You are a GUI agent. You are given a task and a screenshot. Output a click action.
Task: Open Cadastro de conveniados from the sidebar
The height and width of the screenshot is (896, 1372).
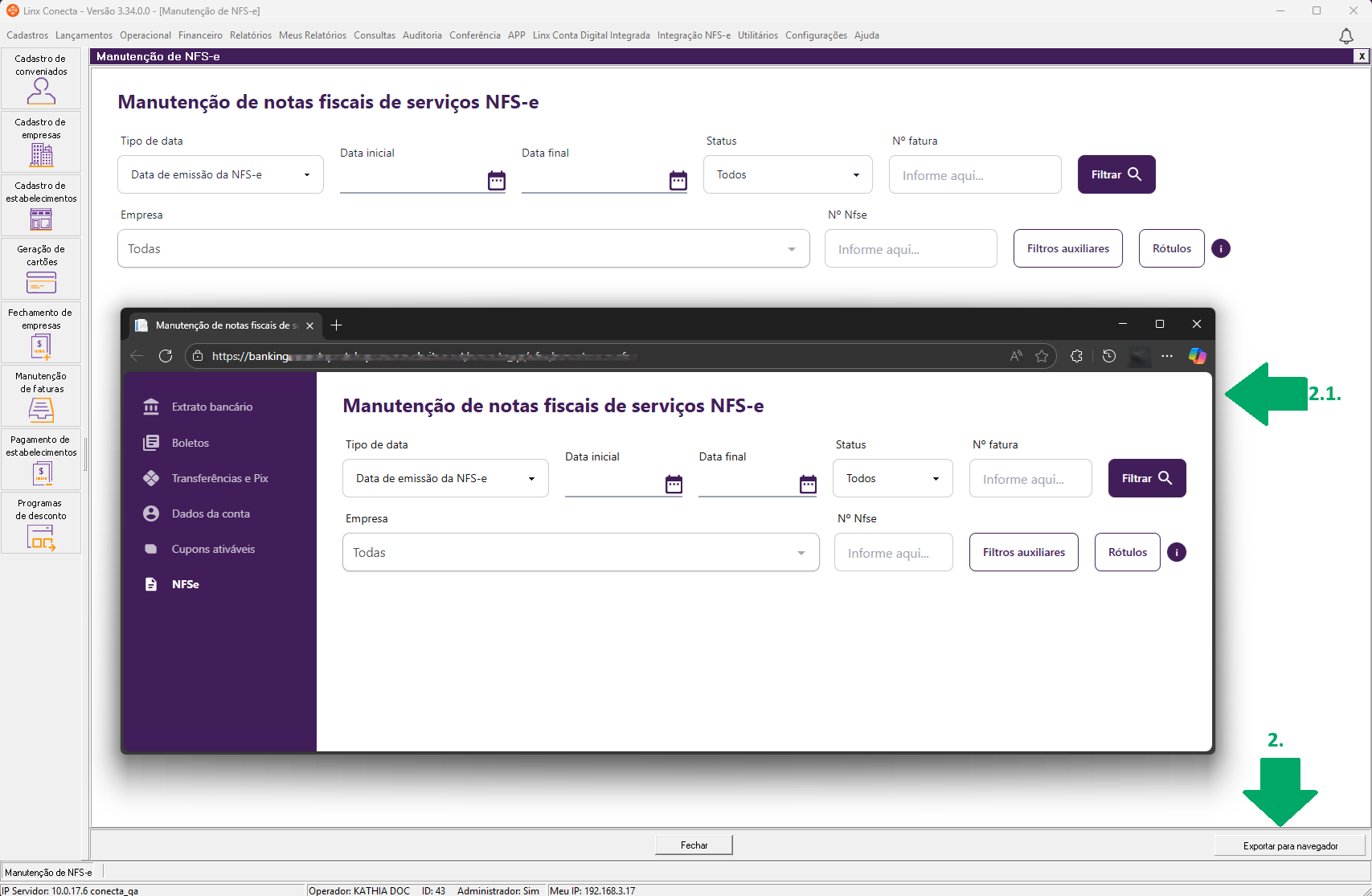(x=41, y=79)
